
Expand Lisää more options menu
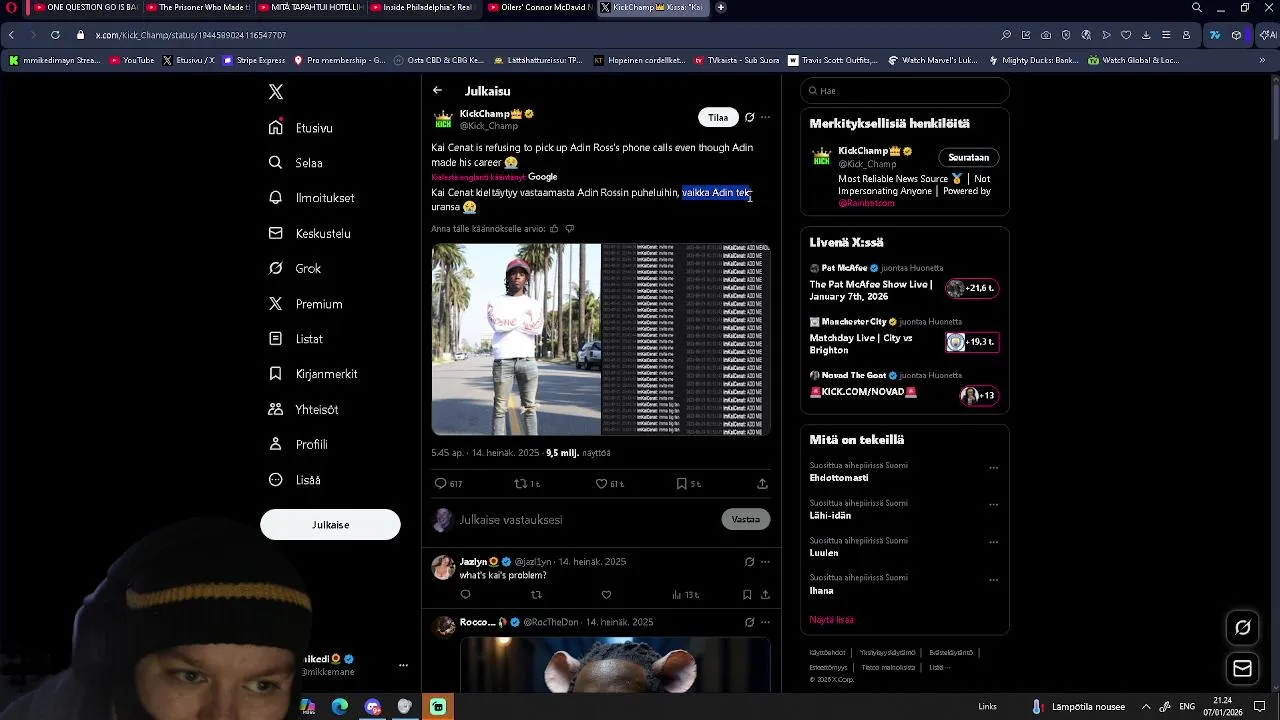(x=295, y=480)
